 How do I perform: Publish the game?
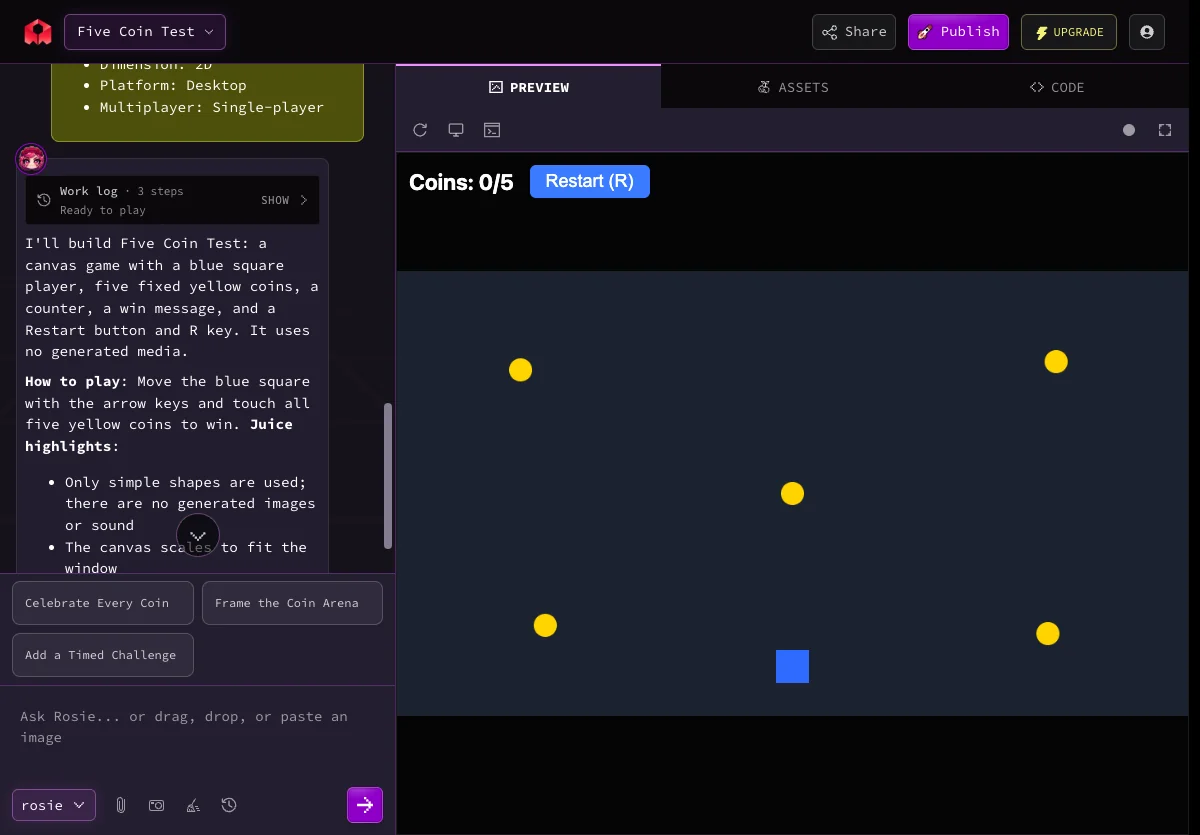(x=958, y=32)
